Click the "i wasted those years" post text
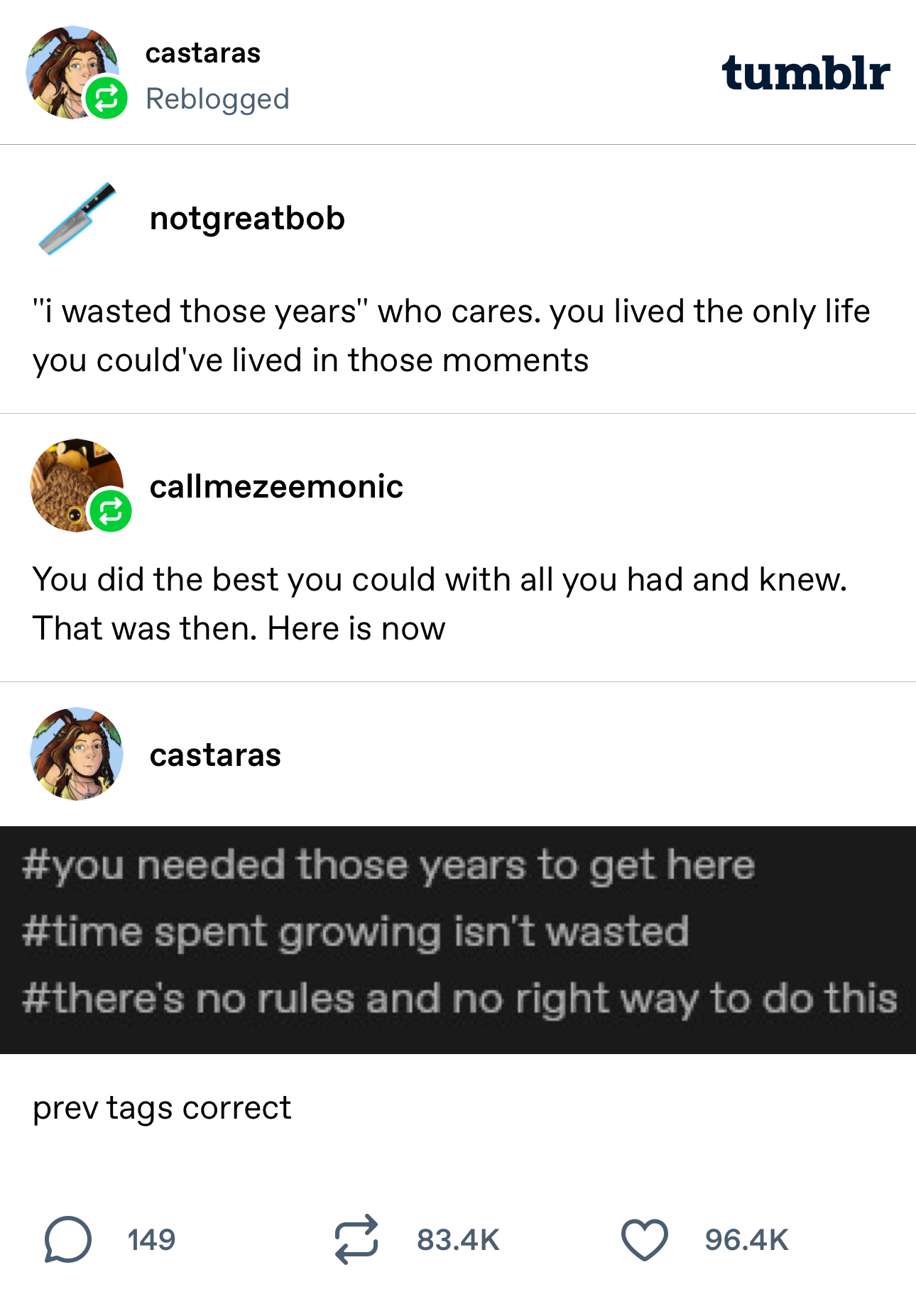Screen dimensions: 916x1316 [x=451, y=335]
